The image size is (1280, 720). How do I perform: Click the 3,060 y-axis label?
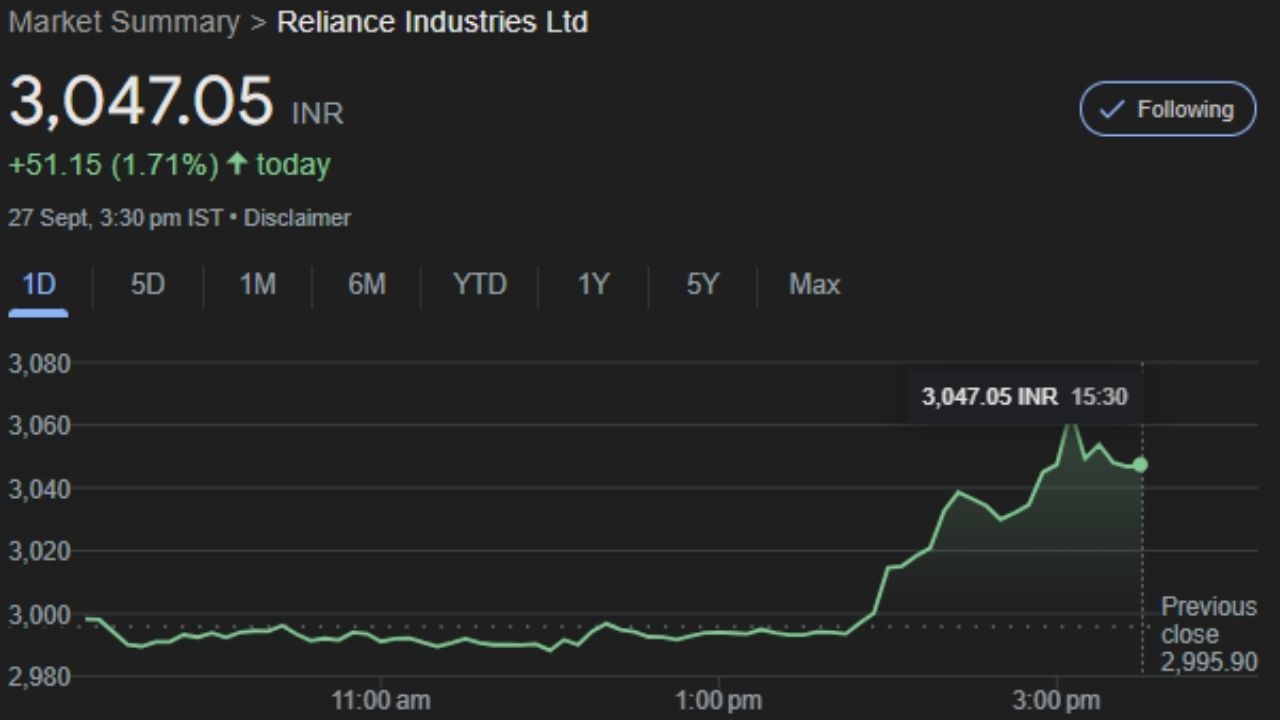40,426
